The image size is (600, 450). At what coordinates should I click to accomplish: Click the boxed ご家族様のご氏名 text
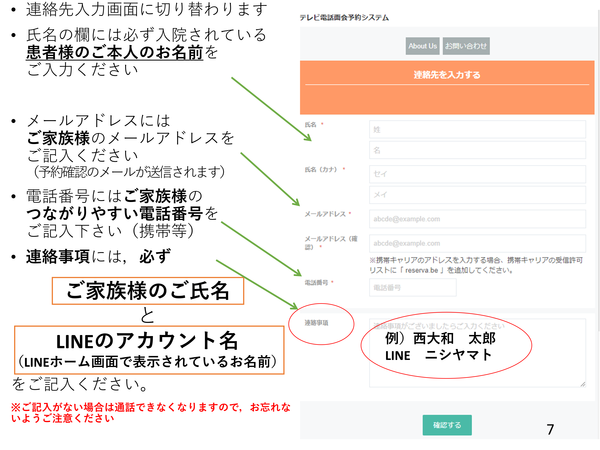tap(148, 291)
